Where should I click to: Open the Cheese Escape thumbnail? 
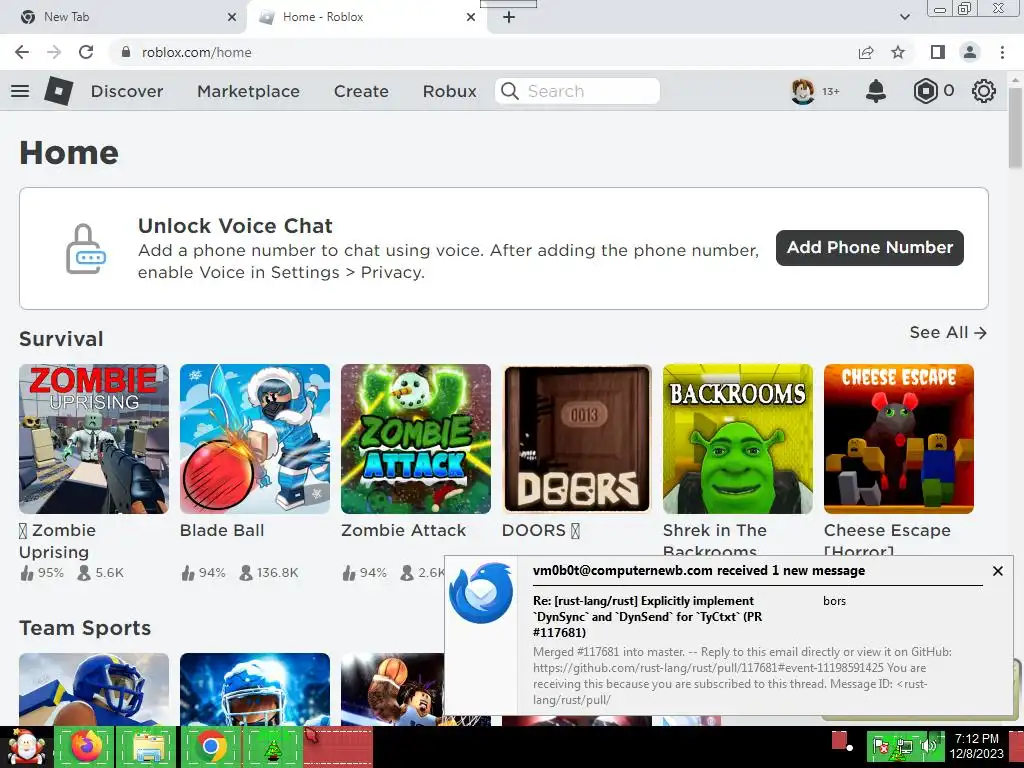pos(899,439)
